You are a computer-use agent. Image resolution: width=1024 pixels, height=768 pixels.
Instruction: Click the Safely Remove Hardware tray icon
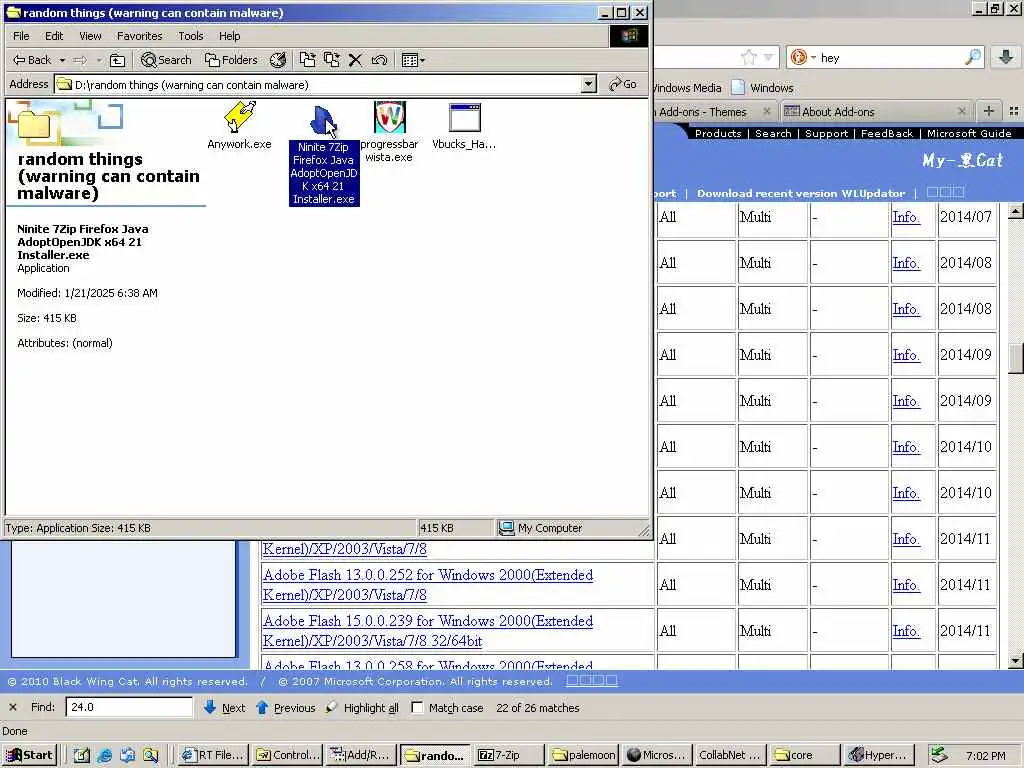coord(938,755)
